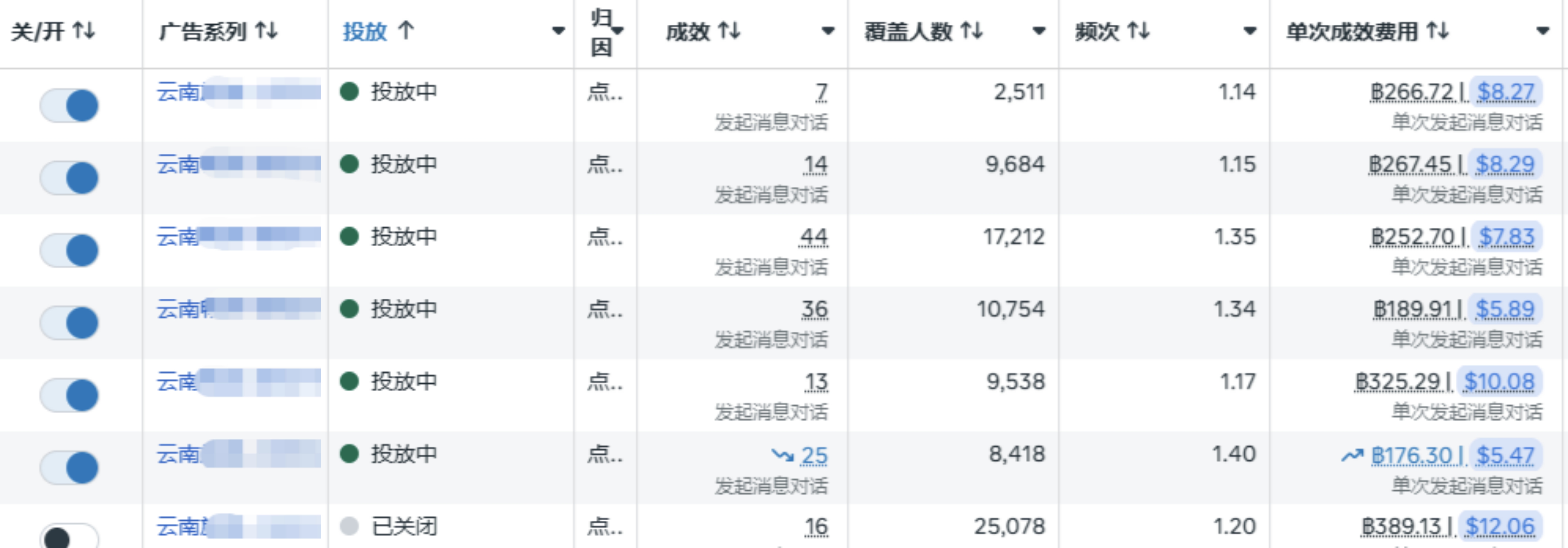
Task: Click the 投放 column header label
Action: click(365, 31)
